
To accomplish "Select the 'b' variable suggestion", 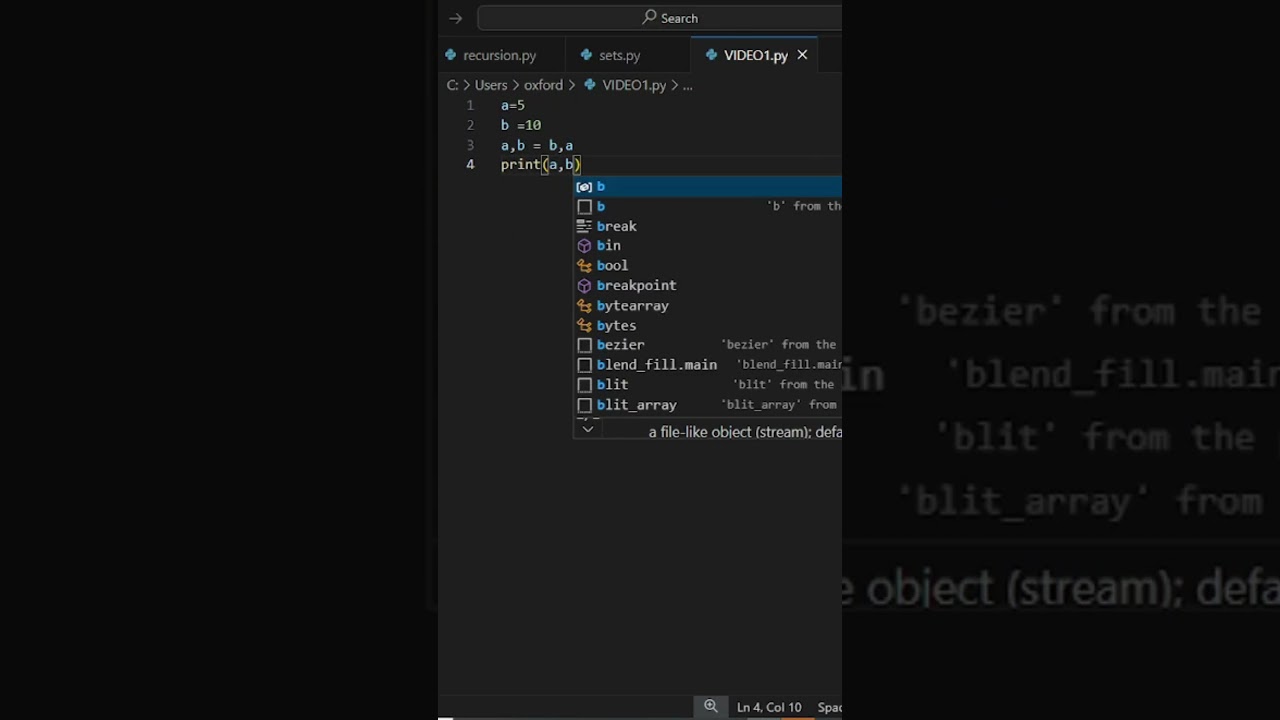I will click(601, 187).
